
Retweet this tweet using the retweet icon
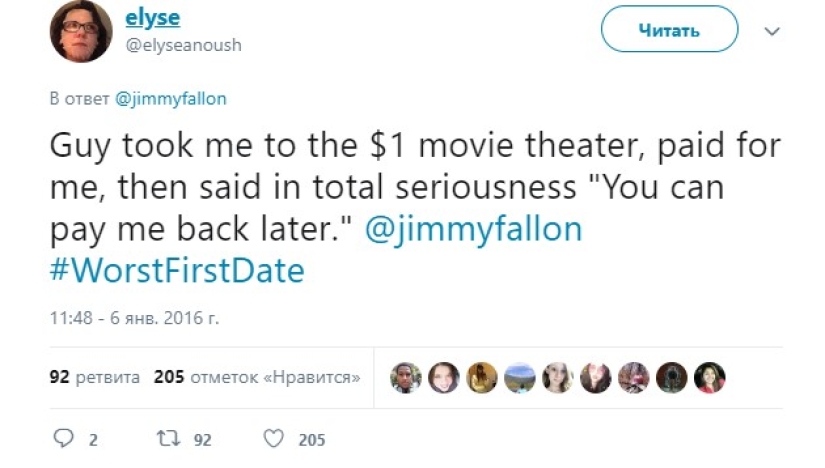tap(166, 439)
